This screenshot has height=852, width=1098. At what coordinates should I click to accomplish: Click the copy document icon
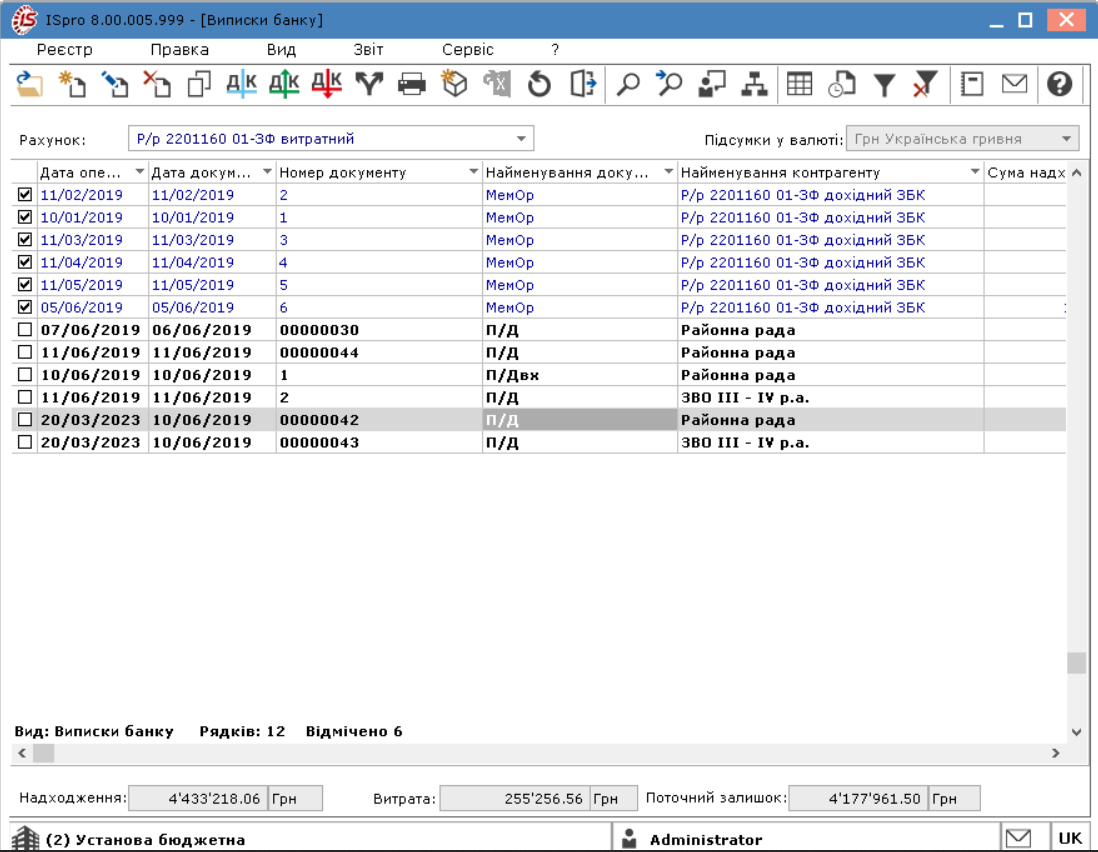(x=200, y=84)
